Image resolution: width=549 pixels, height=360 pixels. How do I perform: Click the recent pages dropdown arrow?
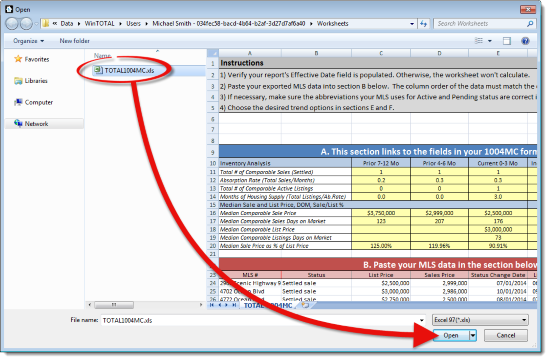pos(36,24)
